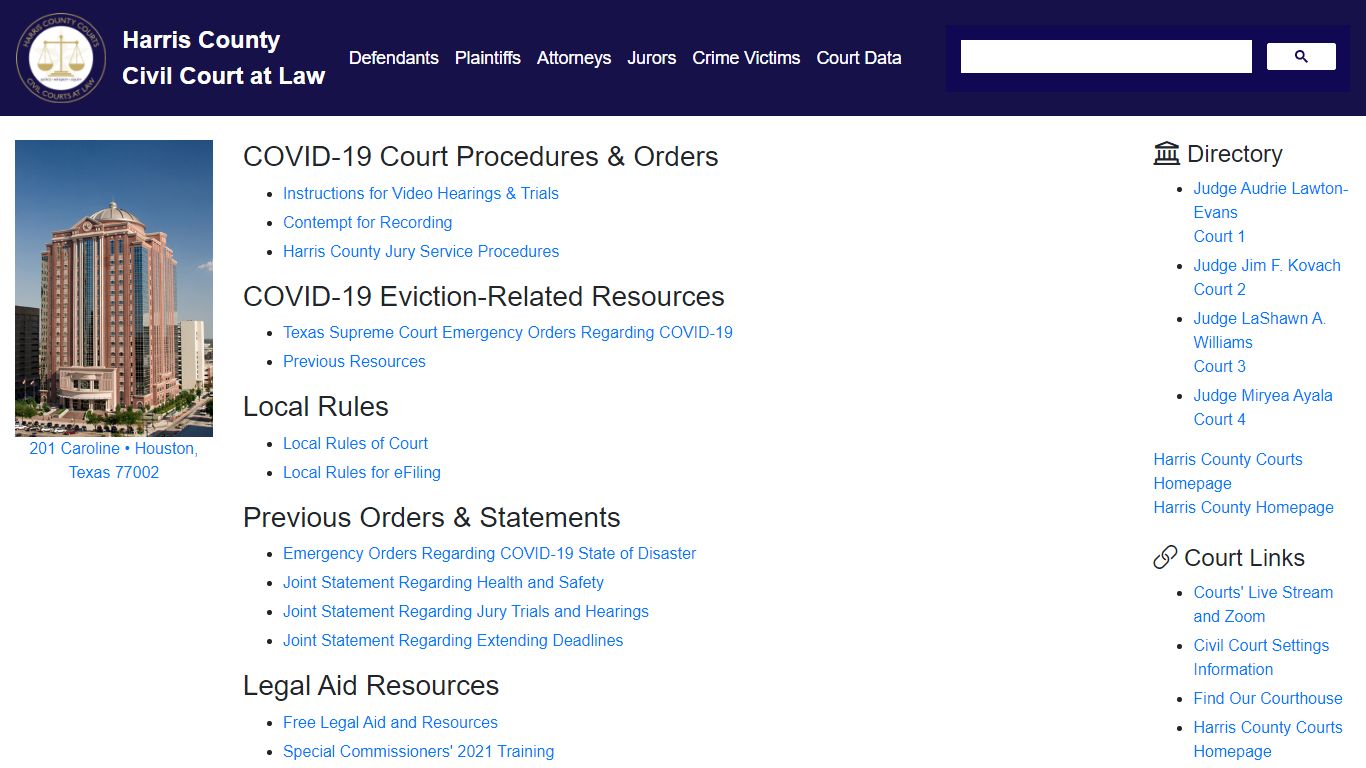Click the Harris County Courts seal logo
This screenshot has width=1366, height=768.
pos(61,58)
